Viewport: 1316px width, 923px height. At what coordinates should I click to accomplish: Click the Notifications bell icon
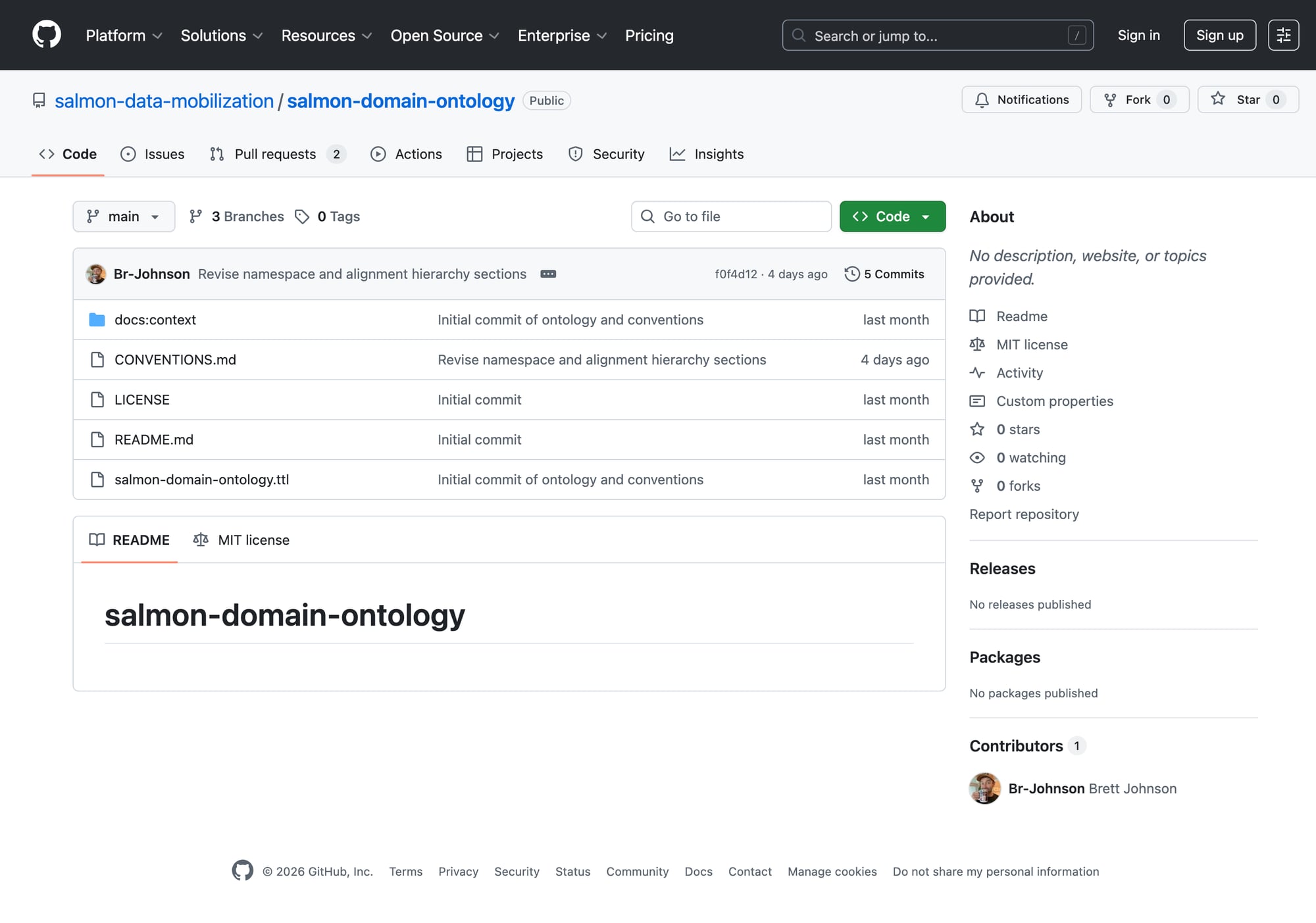982,99
